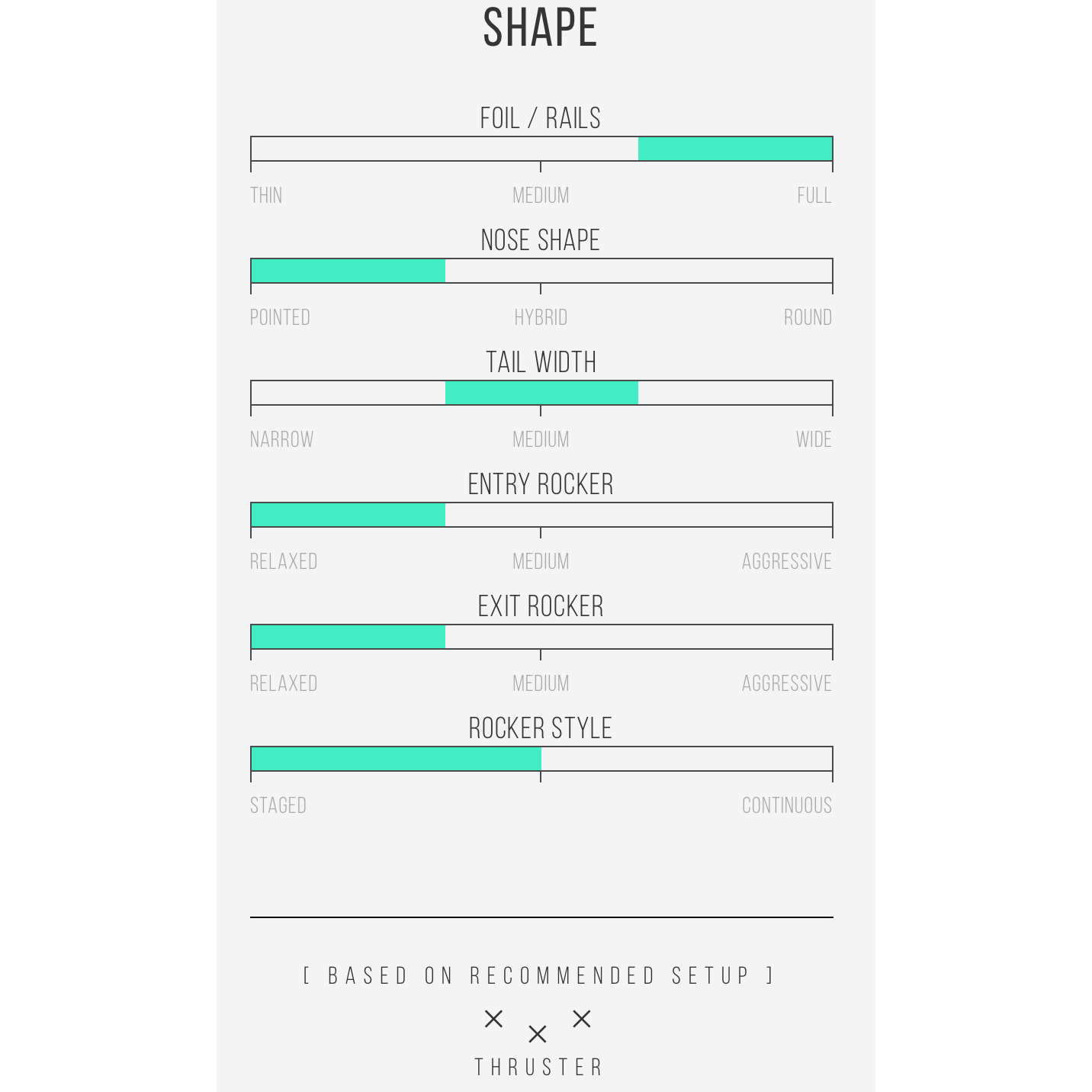This screenshot has width=1092, height=1092.
Task: Select the FULL label under Foil / Rails
Action: click(x=814, y=196)
